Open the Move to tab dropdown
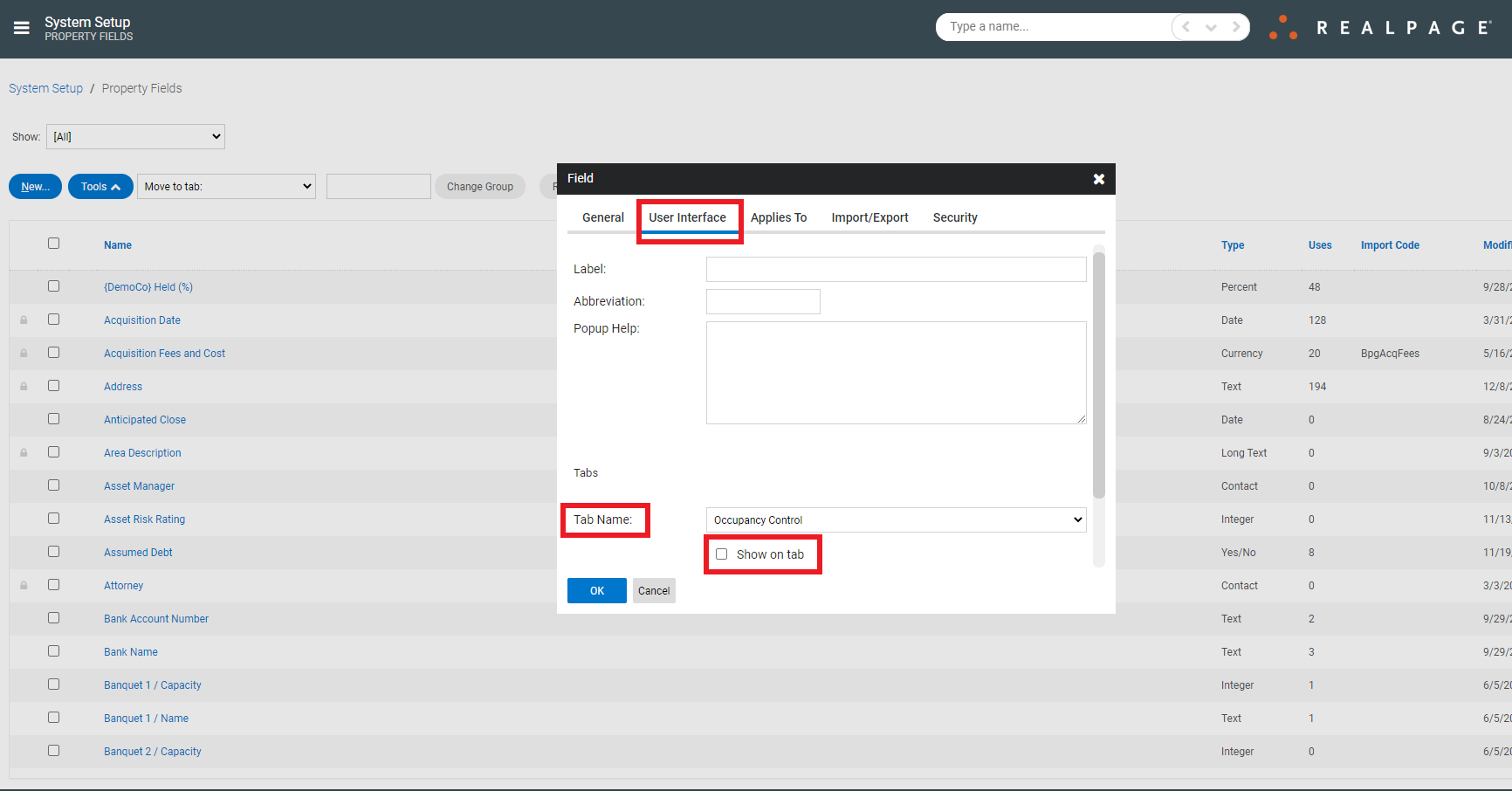 pyautogui.click(x=226, y=186)
